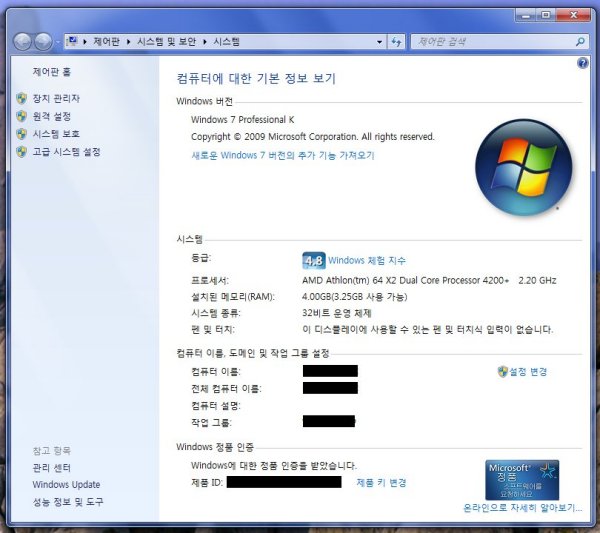Viewport: 600px width, 533px height.
Task: Open 성능 정보 및 도구 in sidebar
Action: 68,502
